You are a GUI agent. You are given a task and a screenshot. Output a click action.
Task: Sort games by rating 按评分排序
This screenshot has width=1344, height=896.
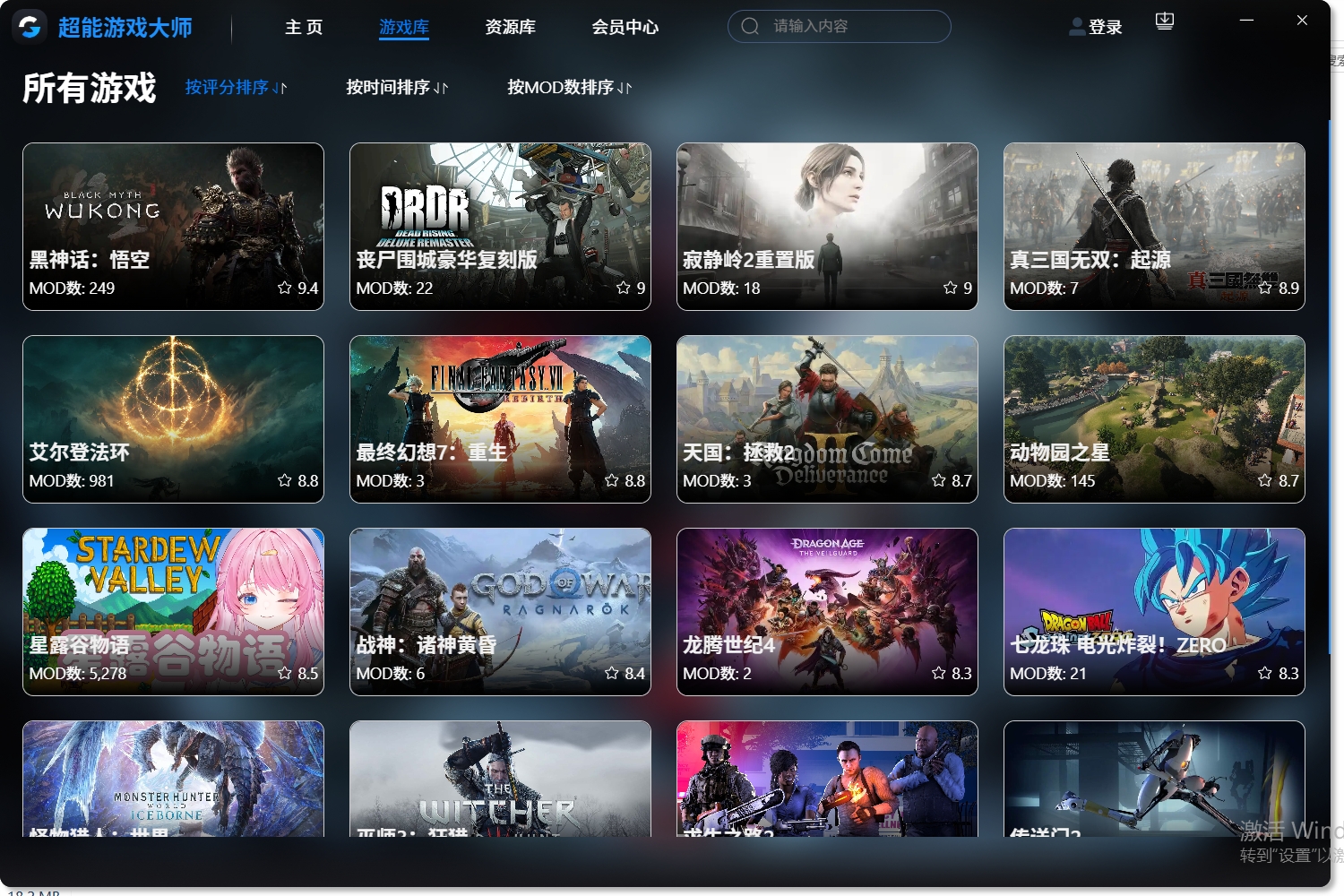(x=227, y=87)
